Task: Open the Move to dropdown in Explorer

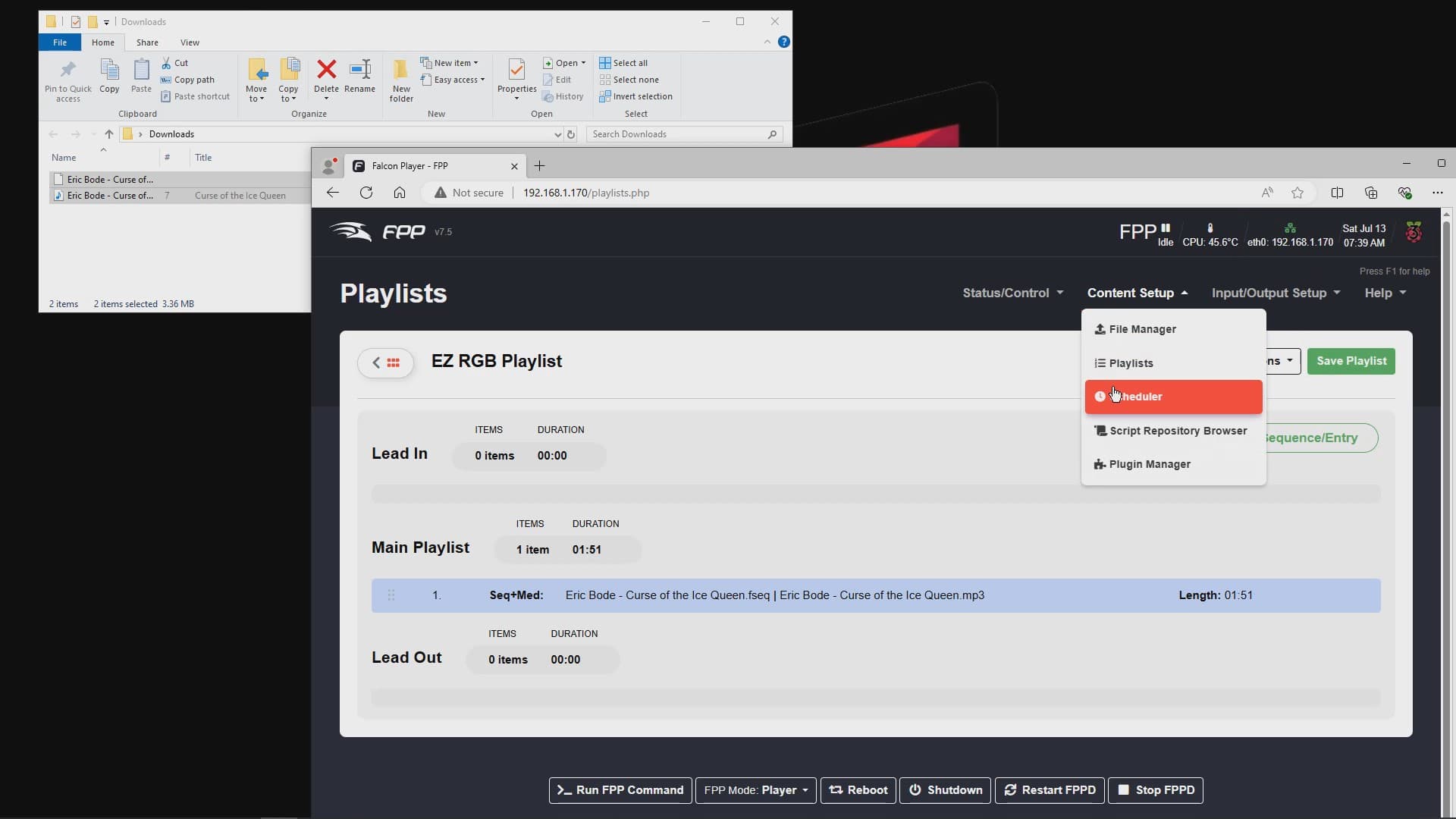Action: pyautogui.click(x=256, y=80)
